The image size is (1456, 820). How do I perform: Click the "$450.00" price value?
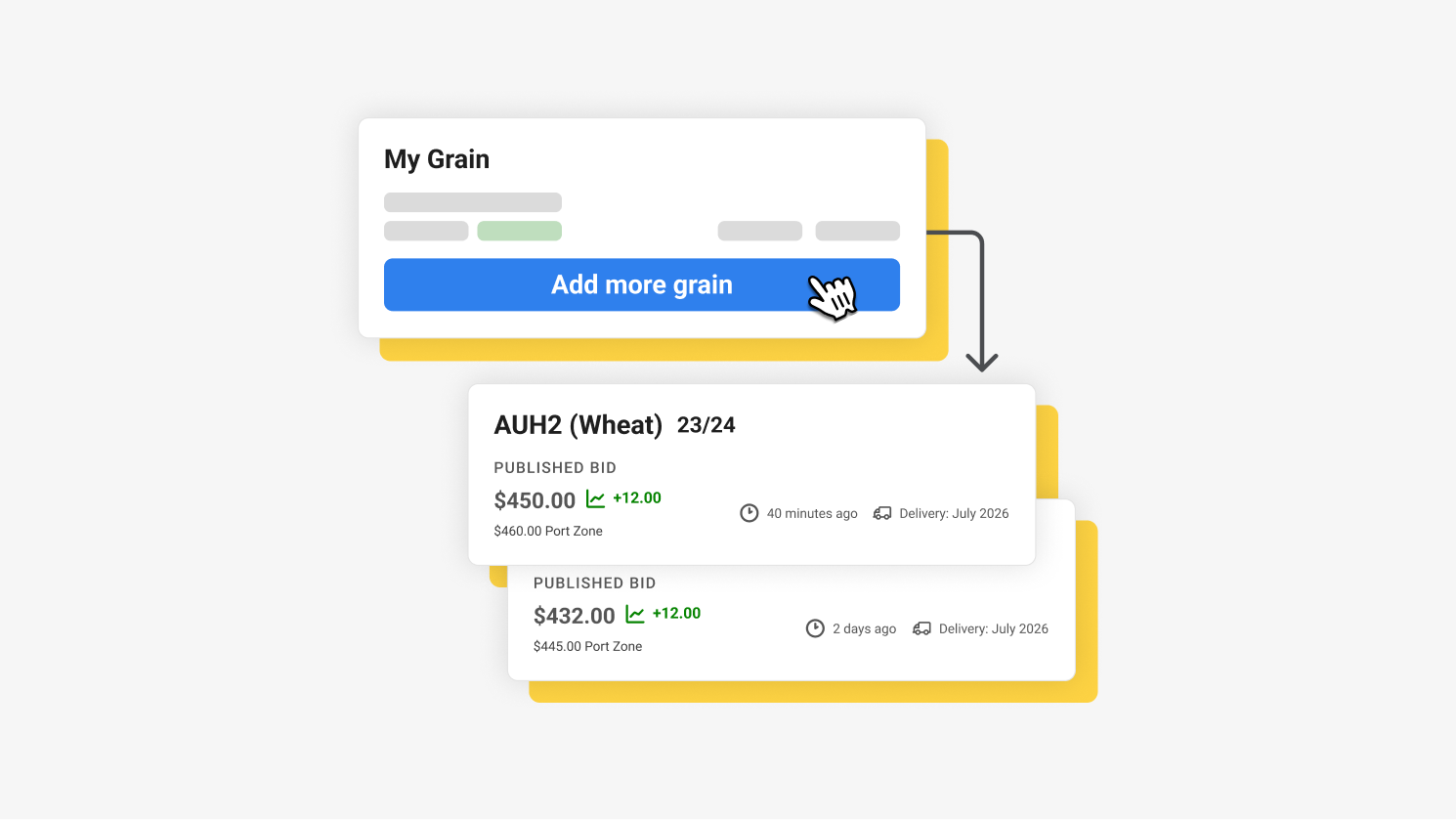coord(535,499)
